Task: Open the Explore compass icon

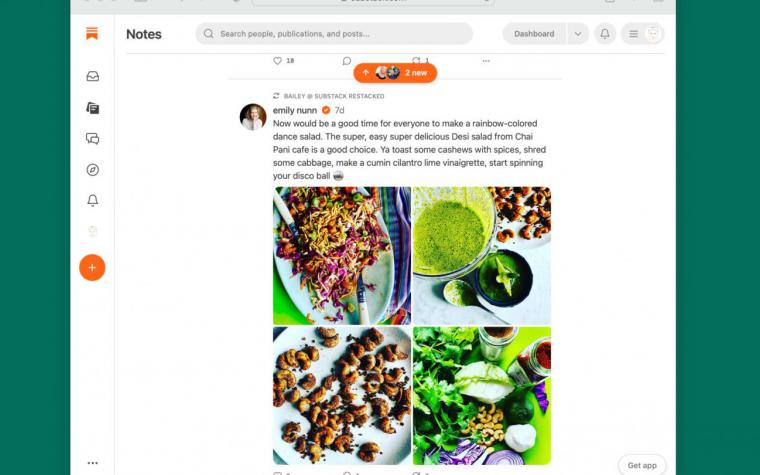Action: click(x=93, y=170)
